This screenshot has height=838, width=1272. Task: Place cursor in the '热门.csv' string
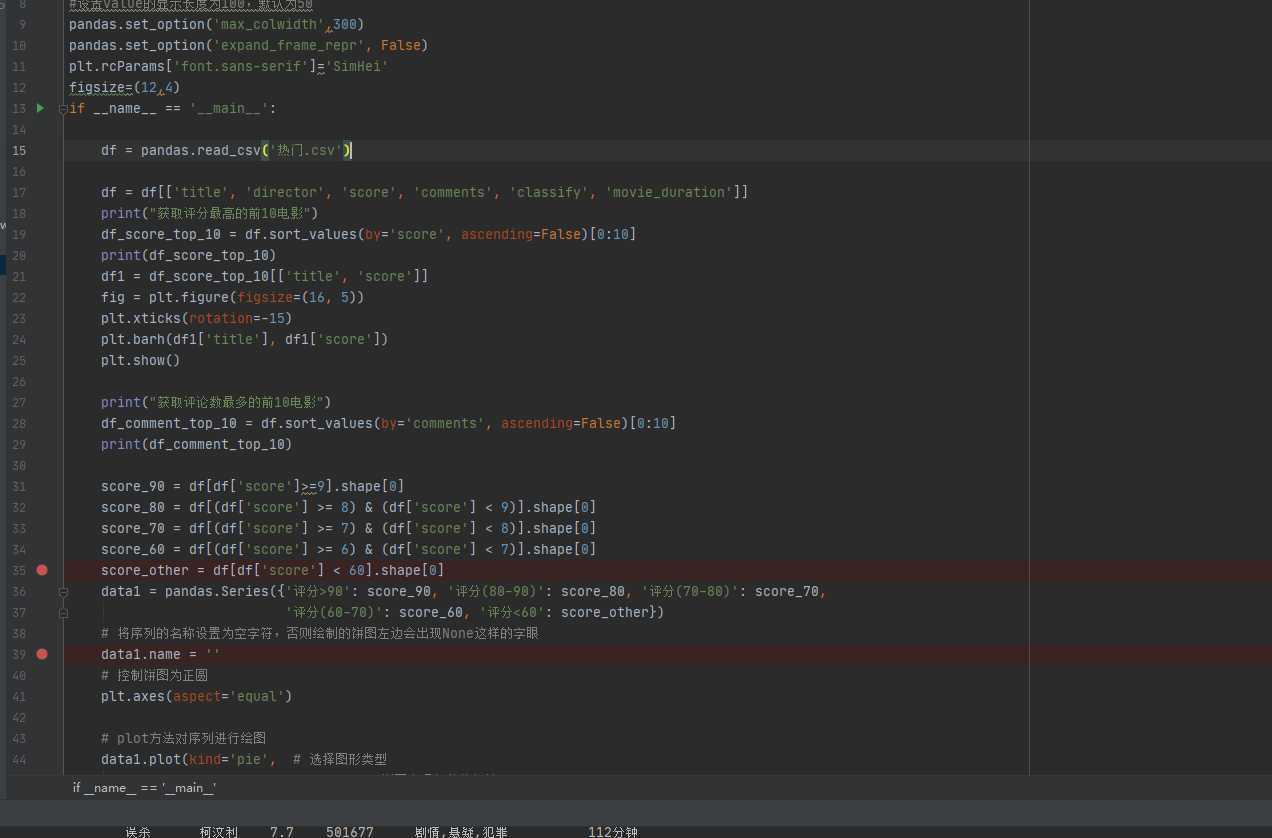[x=305, y=150]
